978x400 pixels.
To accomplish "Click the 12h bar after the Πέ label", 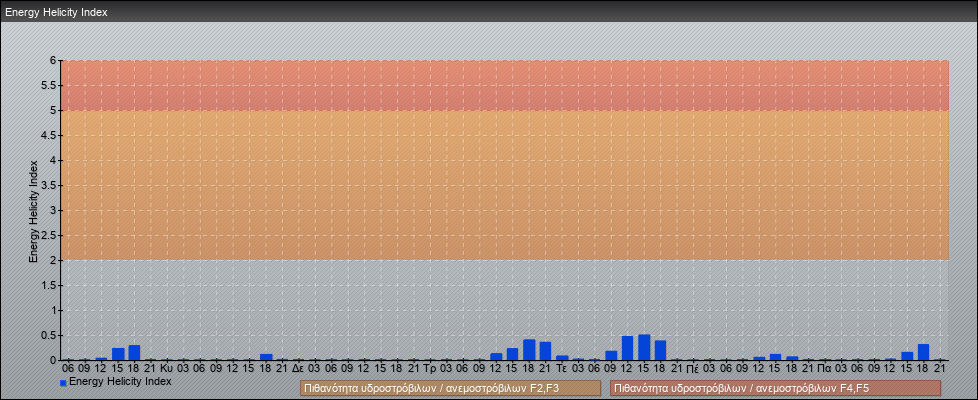I will pyautogui.click(x=759, y=358).
